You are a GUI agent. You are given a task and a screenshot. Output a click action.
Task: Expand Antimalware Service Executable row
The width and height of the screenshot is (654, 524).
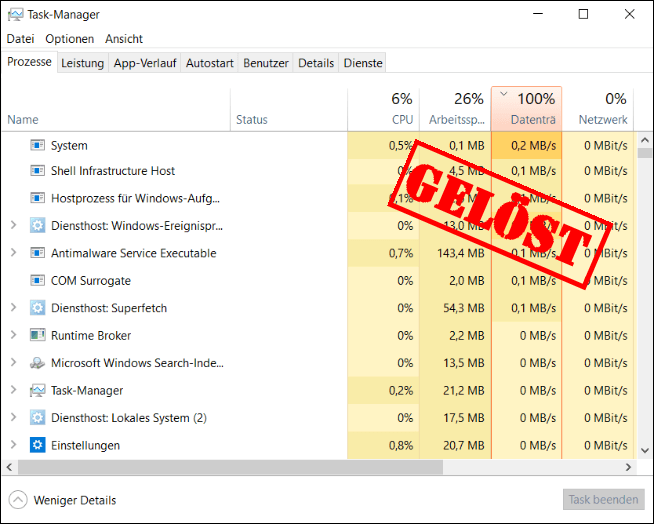13,253
